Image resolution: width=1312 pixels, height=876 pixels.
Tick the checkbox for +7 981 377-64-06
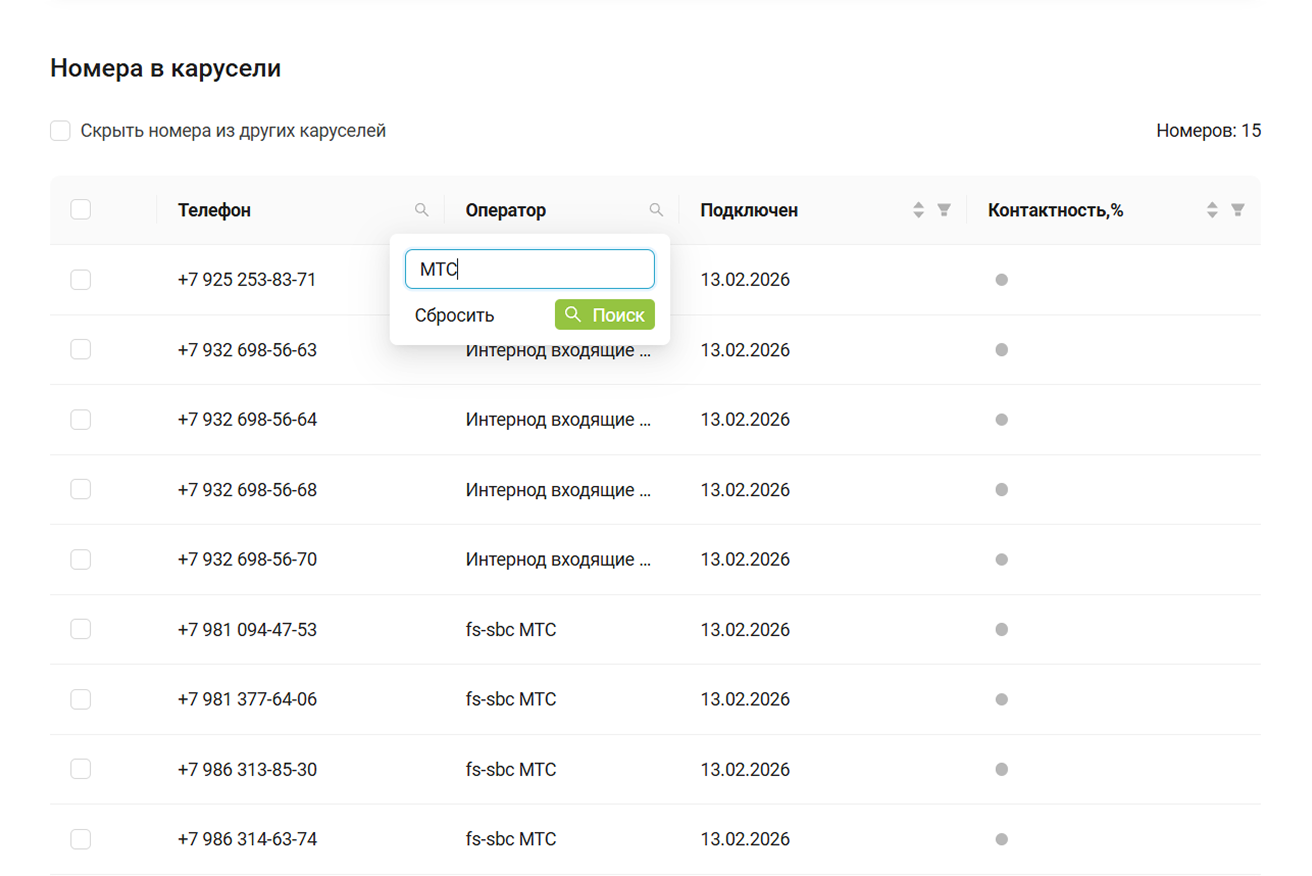[x=81, y=700]
